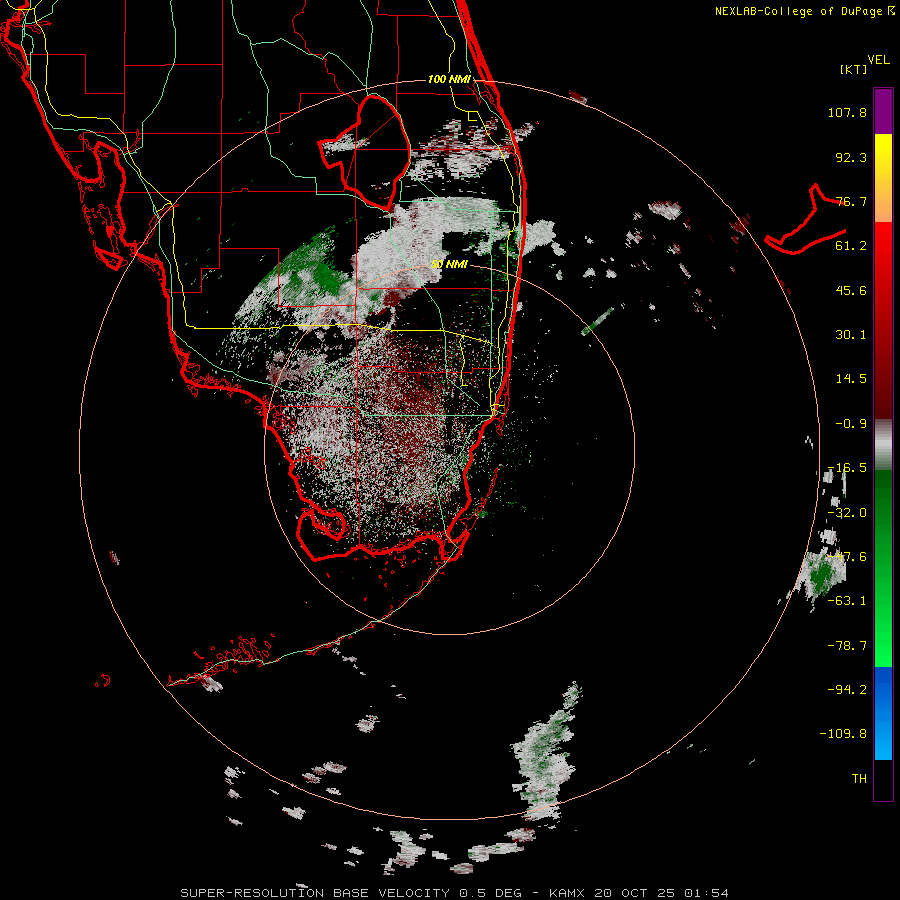Click the 61.2 velocity scale value

851,246
